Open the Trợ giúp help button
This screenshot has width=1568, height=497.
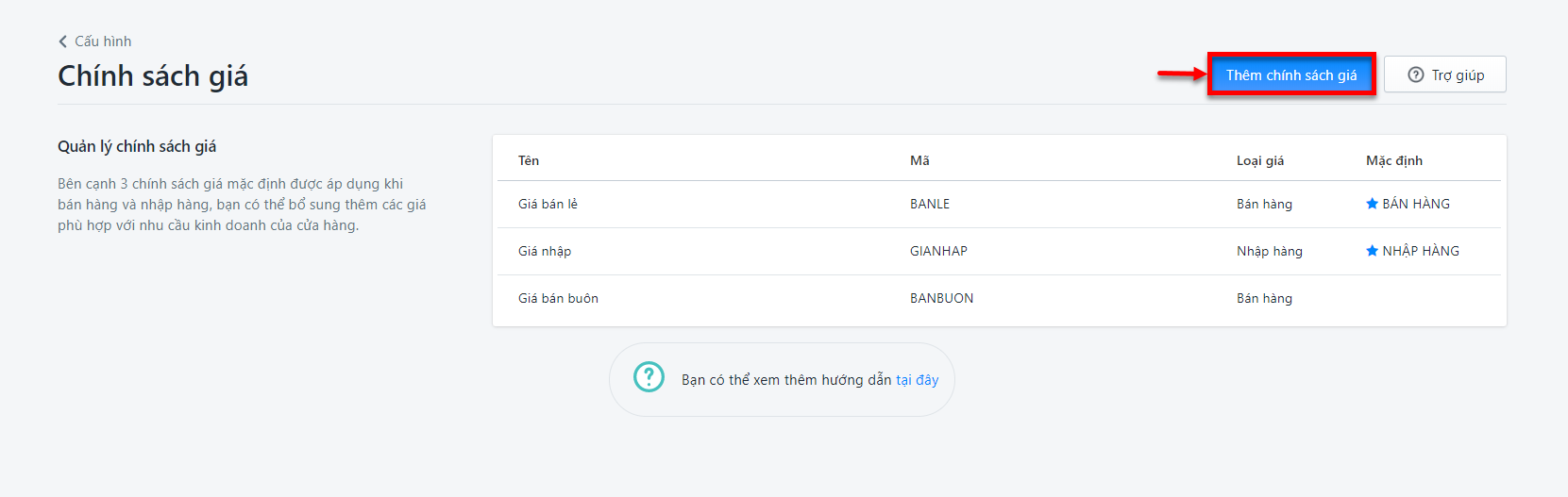pyautogui.click(x=1444, y=75)
